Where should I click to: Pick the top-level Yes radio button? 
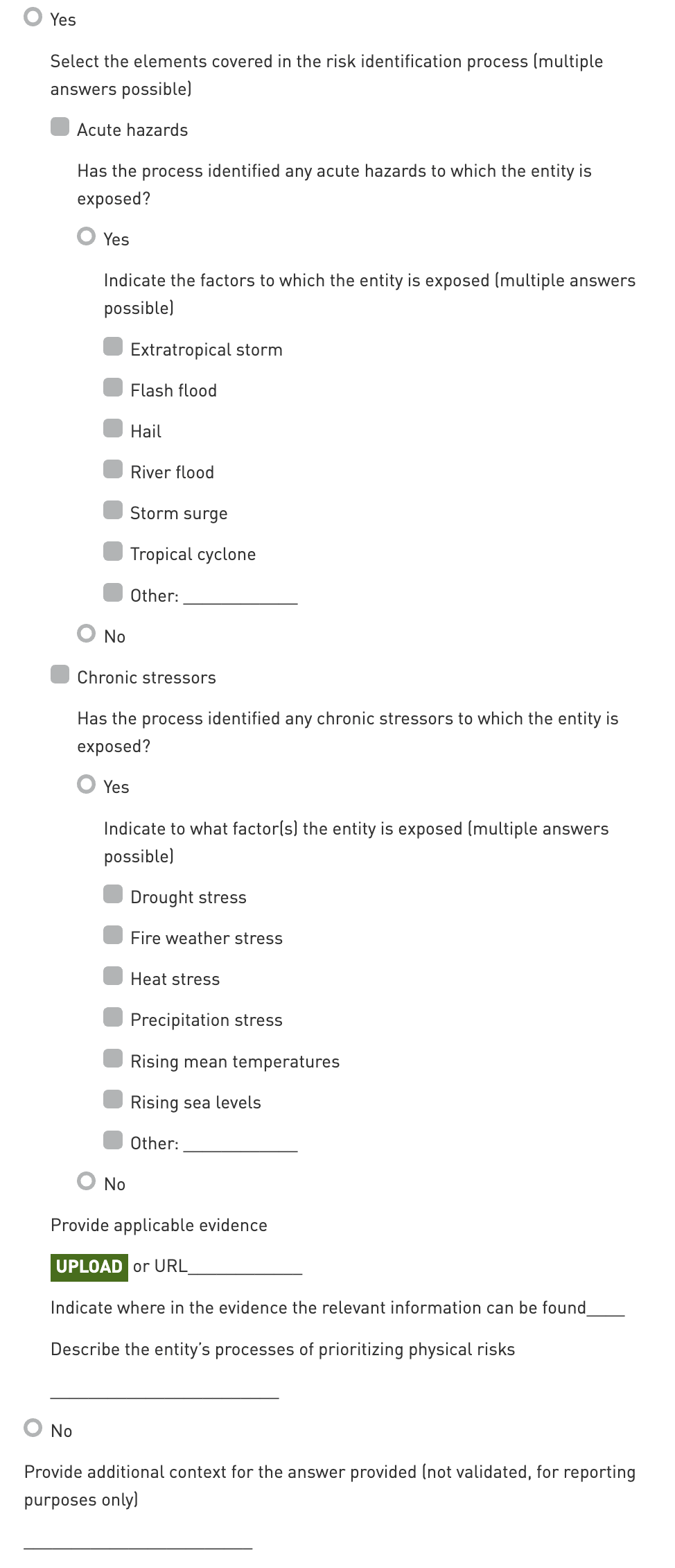(x=33, y=17)
